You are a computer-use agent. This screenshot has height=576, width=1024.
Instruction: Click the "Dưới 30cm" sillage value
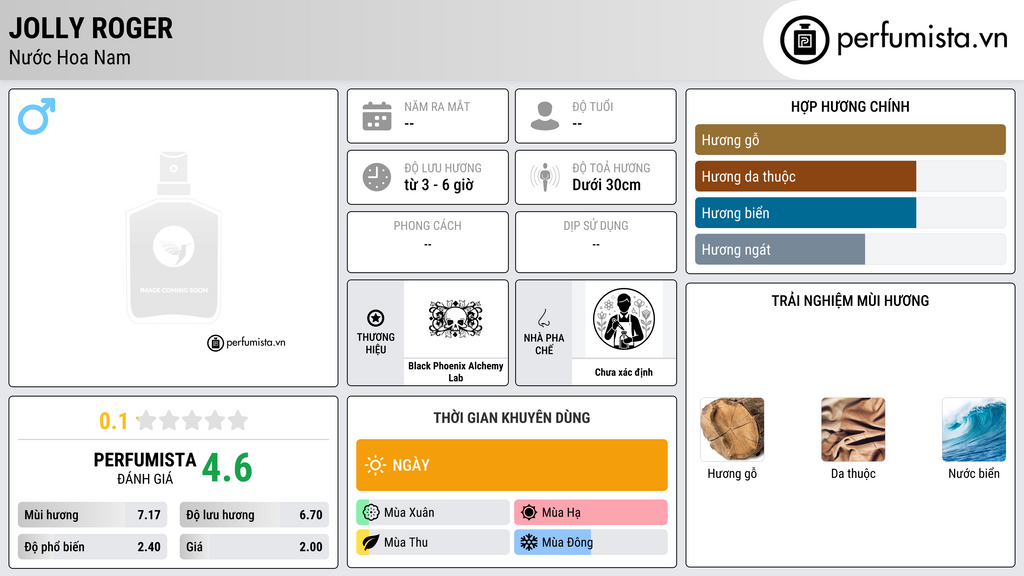pyautogui.click(x=607, y=185)
